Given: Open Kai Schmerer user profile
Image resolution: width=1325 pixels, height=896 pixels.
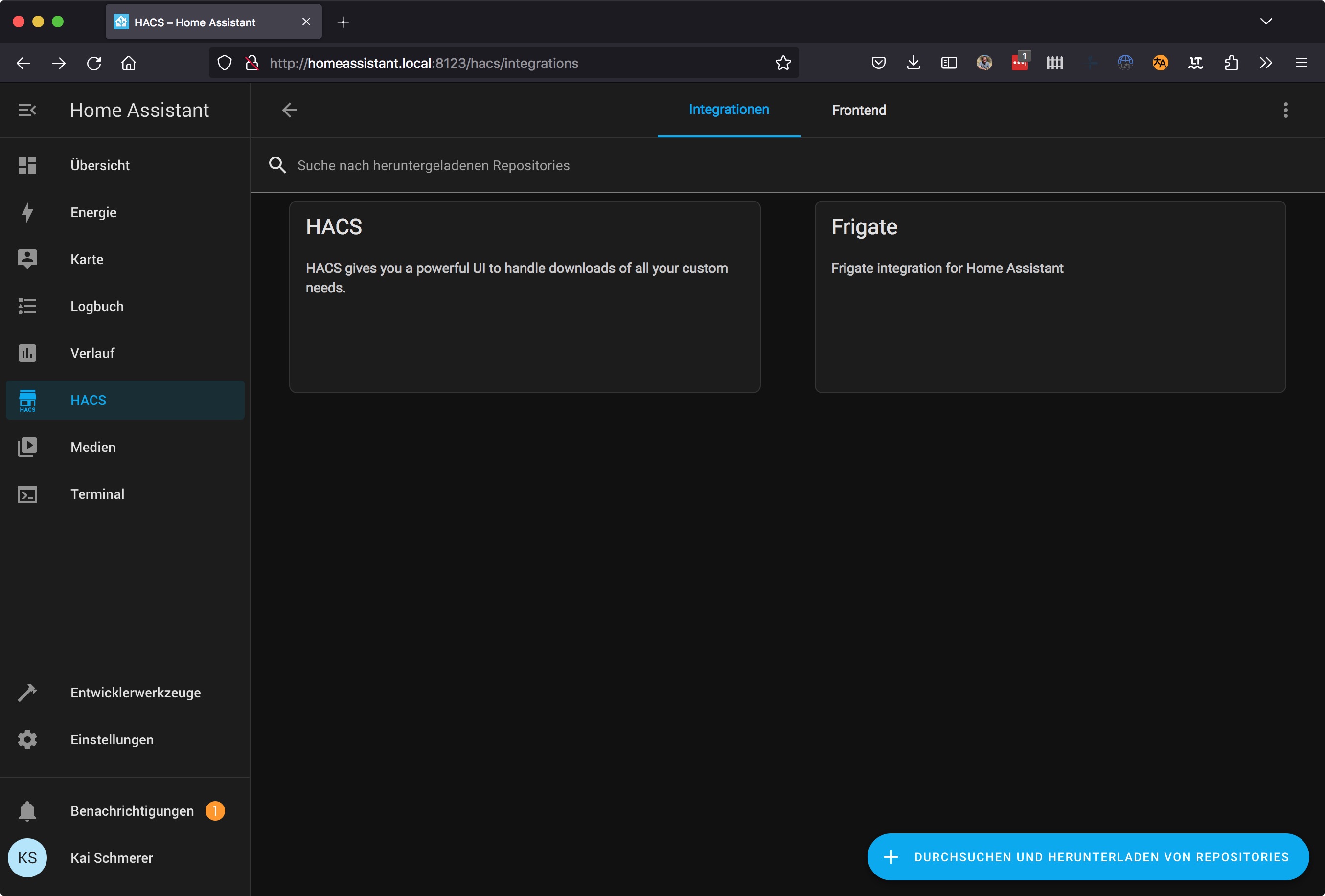Looking at the screenshot, I should tap(111, 858).
